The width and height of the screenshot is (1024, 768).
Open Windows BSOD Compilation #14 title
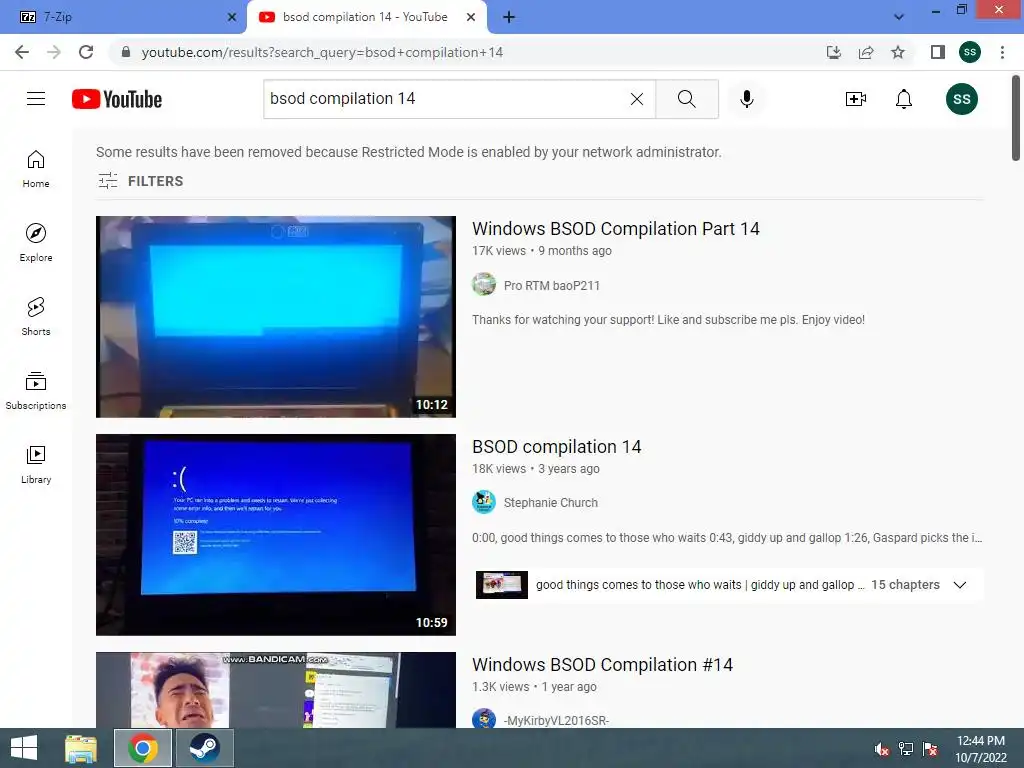[602, 665]
